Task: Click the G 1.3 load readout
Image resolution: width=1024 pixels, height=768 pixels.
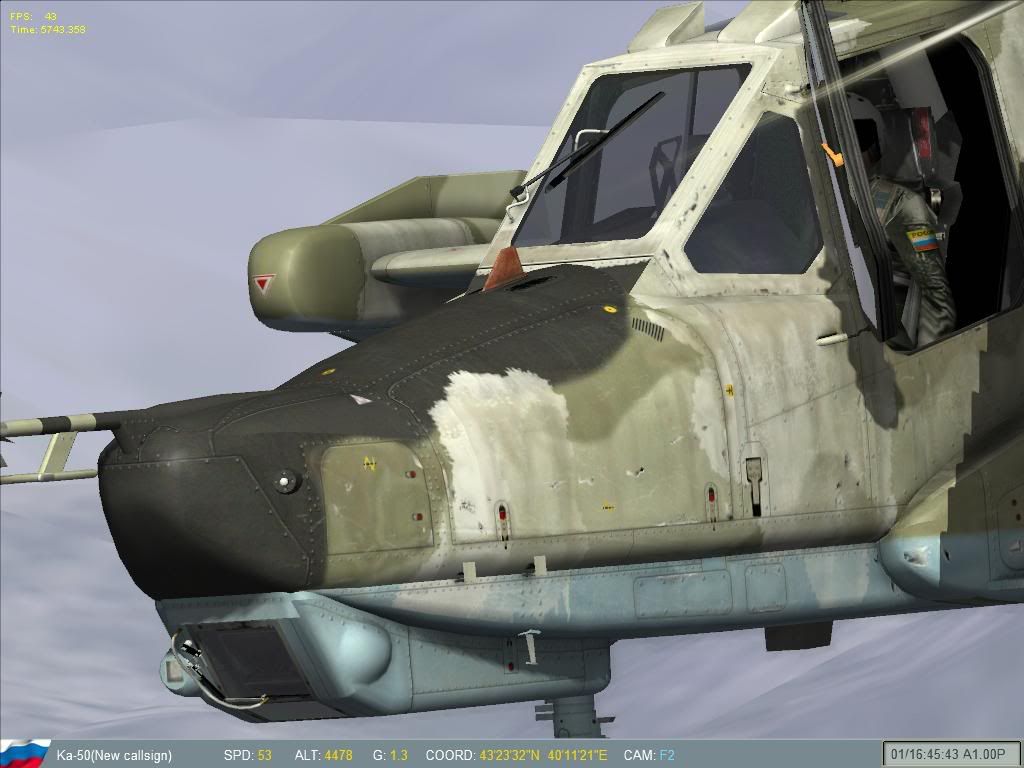Action: 391,756
